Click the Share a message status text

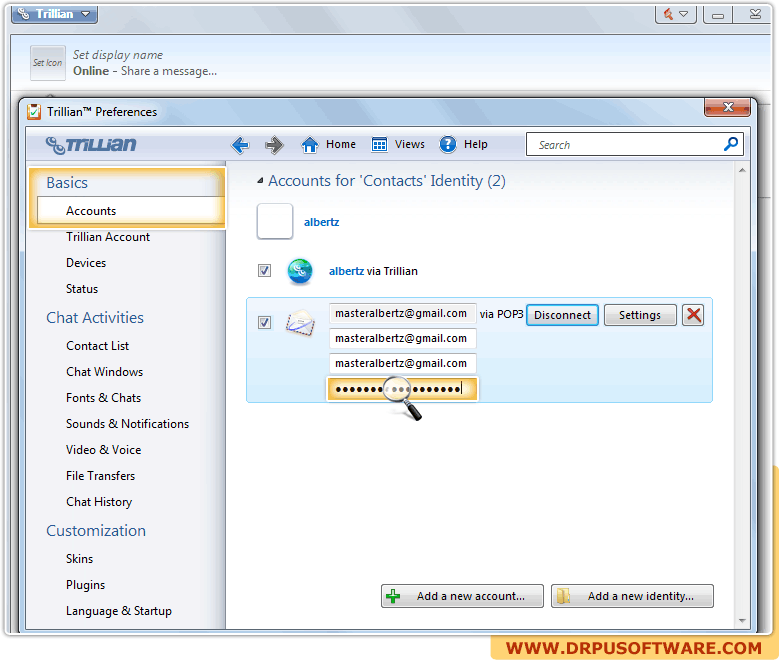[x=169, y=71]
